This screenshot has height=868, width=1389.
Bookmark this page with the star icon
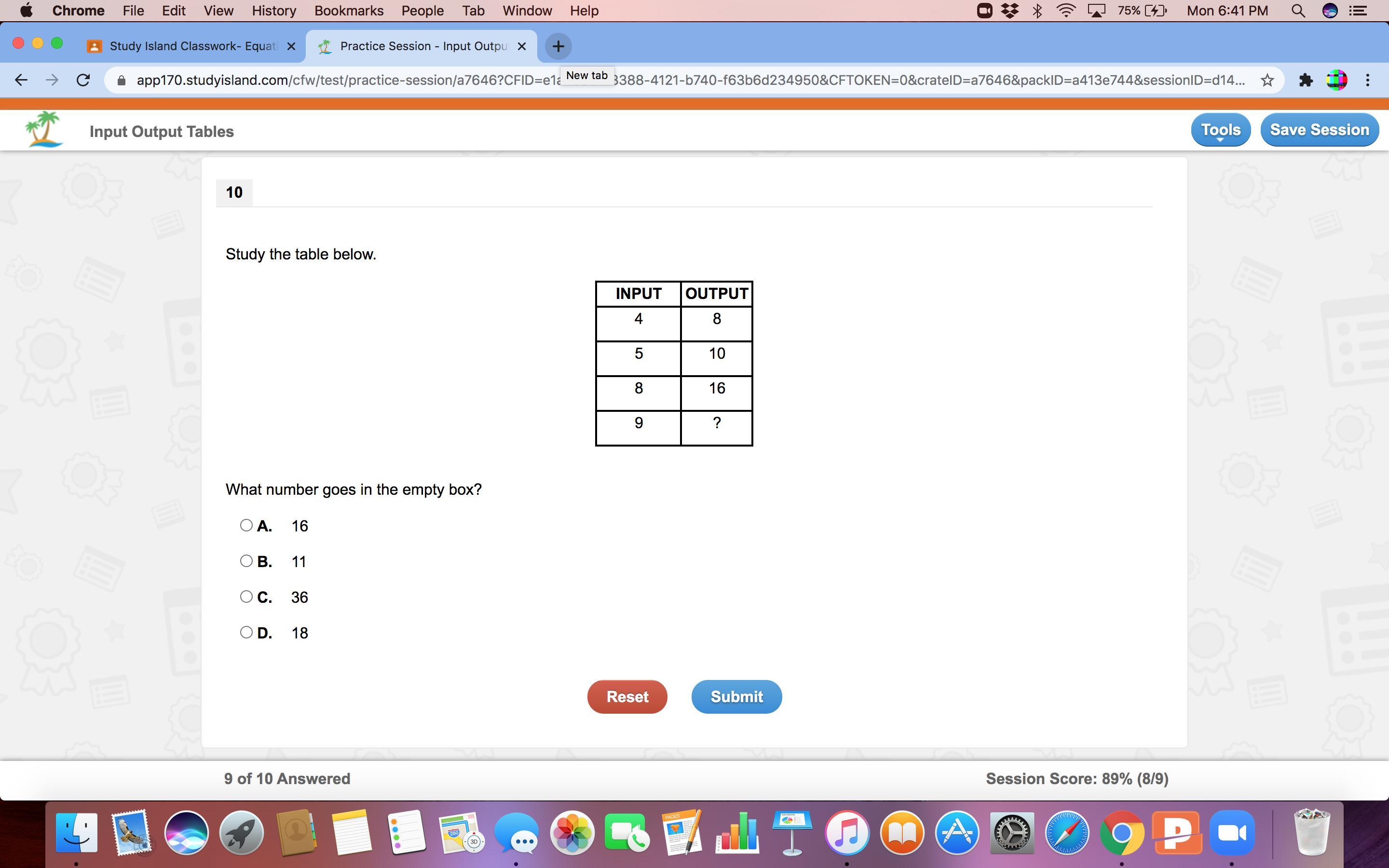[x=1267, y=80]
